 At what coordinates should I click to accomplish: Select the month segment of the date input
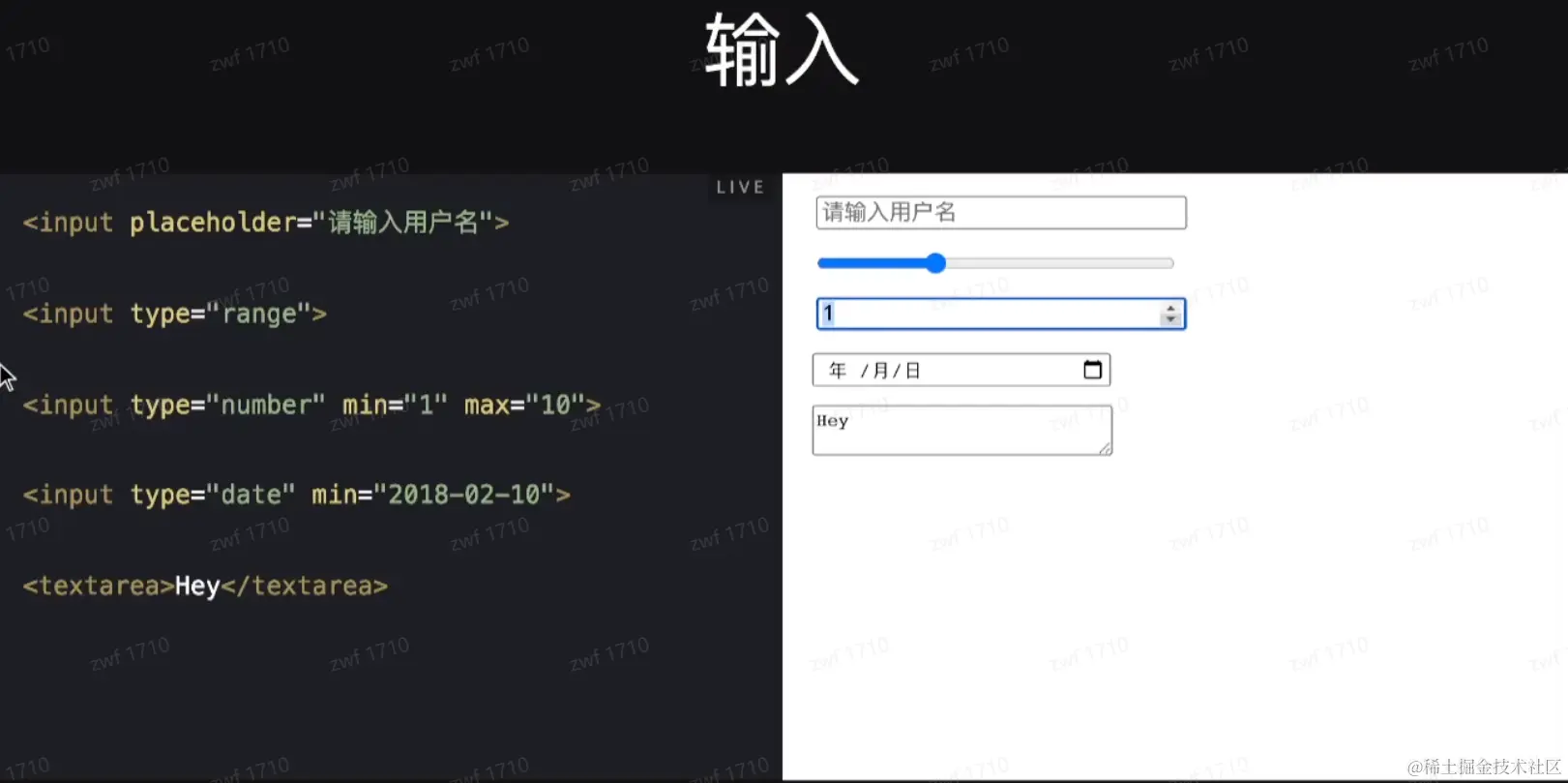point(880,371)
